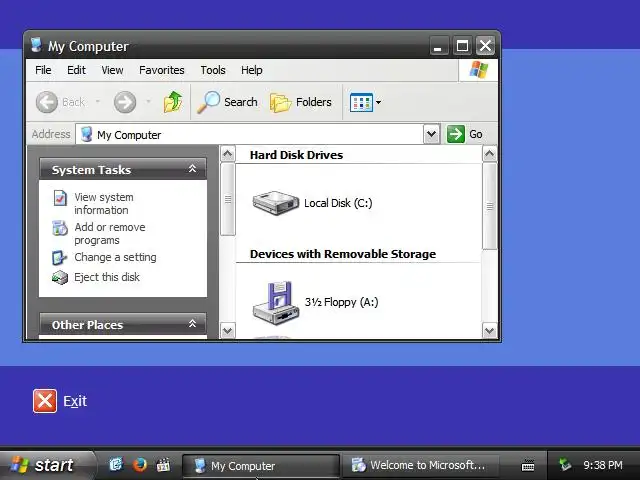Open the Edit menu

[76, 70]
